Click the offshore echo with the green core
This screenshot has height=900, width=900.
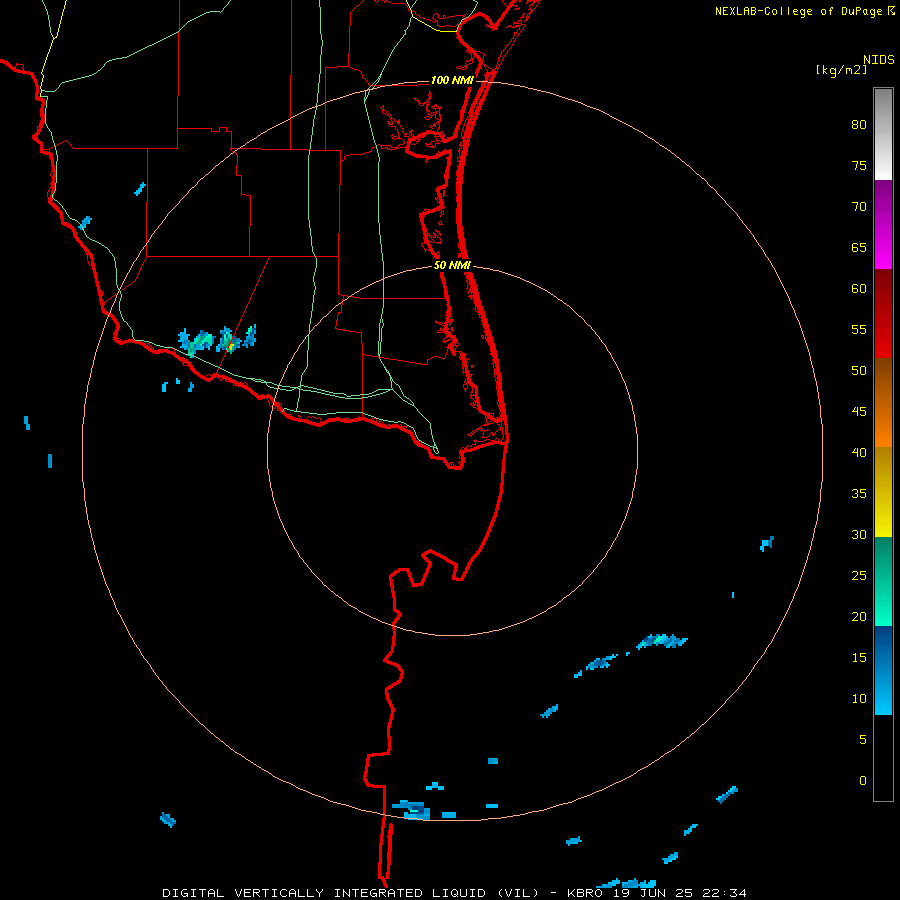coord(662,641)
